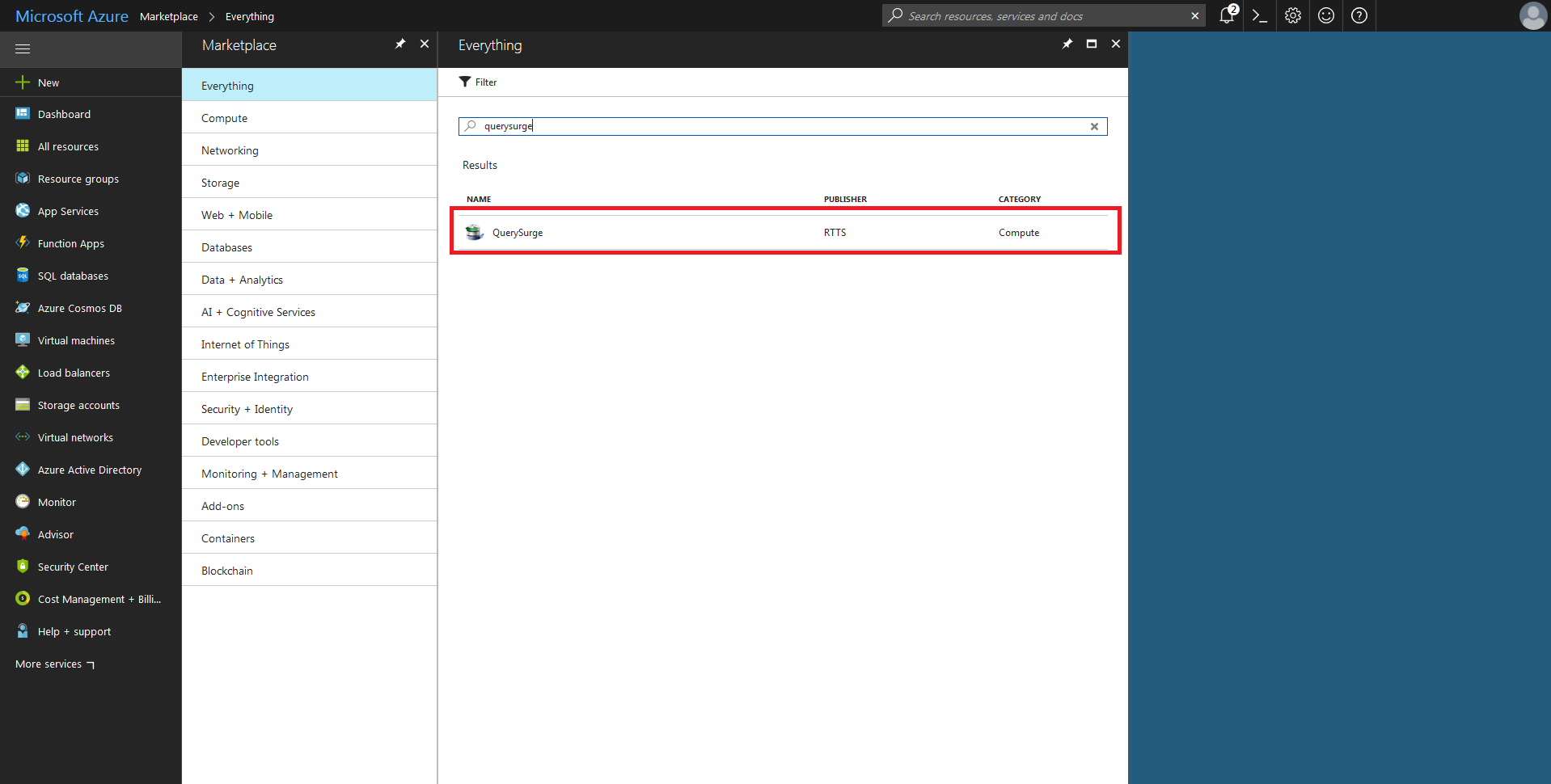Click the Function Apps lightning icon
Image resolution: width=1551 pixels, height=784 pixels.
pyautogui.click(x=23, y=243)
